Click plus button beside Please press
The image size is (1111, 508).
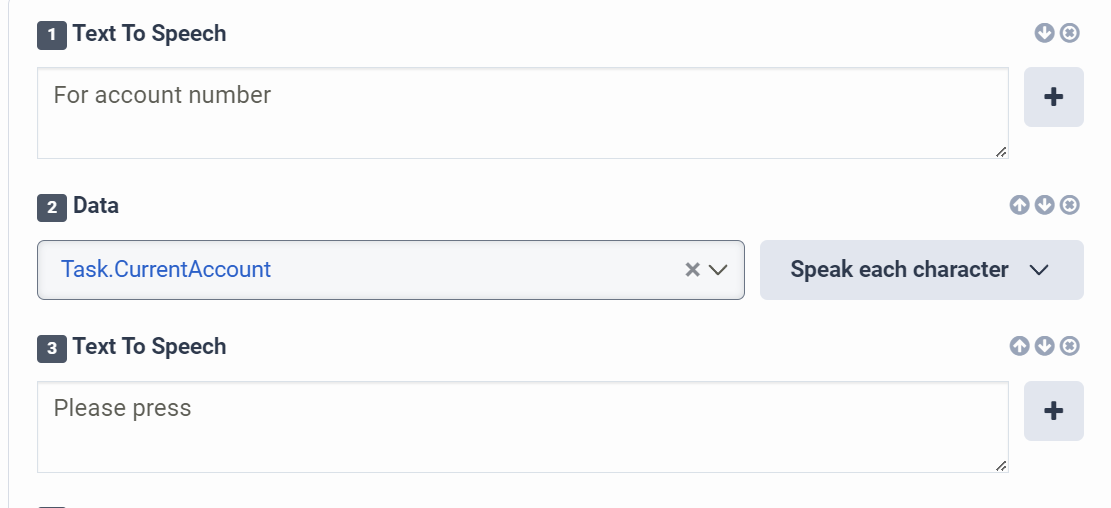[1053, 410]
